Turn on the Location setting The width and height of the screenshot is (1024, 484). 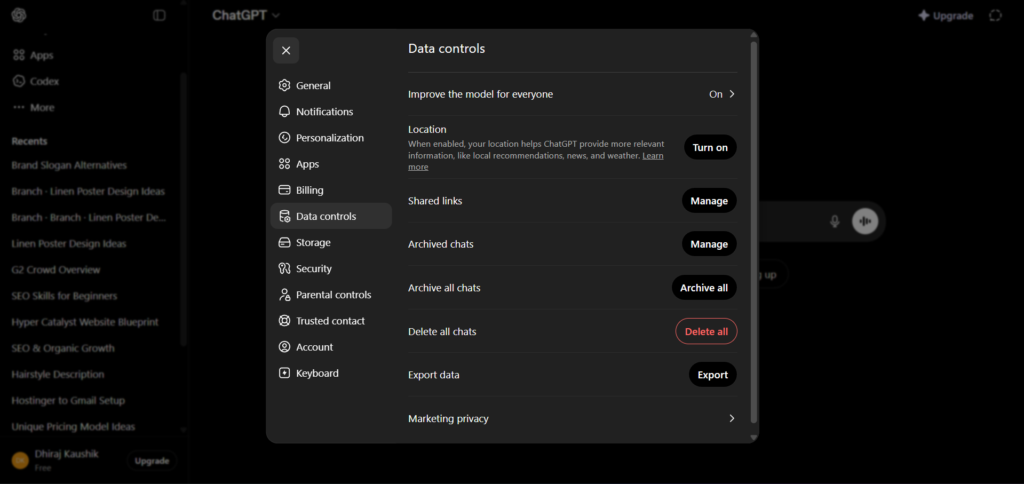[x=710, y=148]
